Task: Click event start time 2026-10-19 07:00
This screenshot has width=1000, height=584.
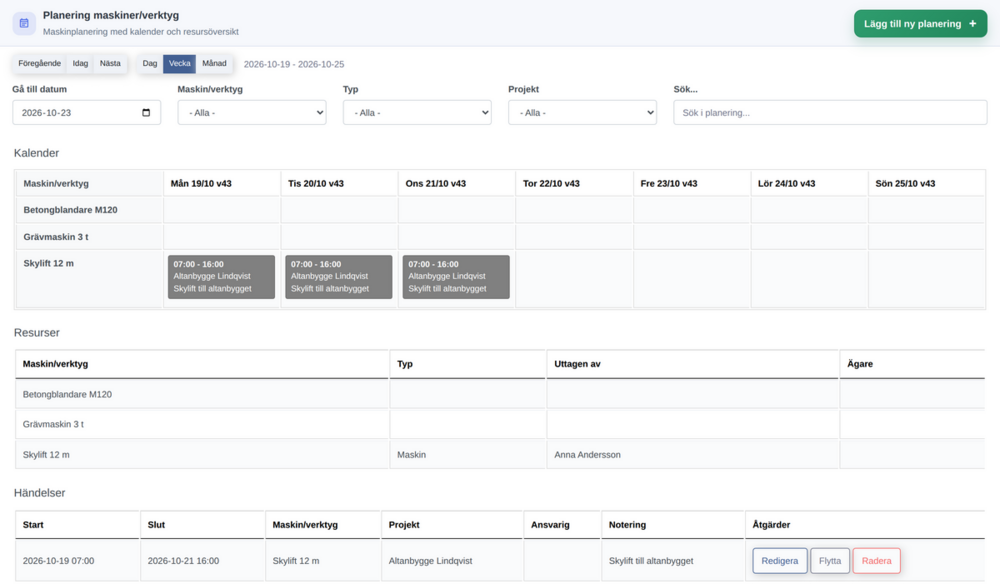Action: (58, 561)
